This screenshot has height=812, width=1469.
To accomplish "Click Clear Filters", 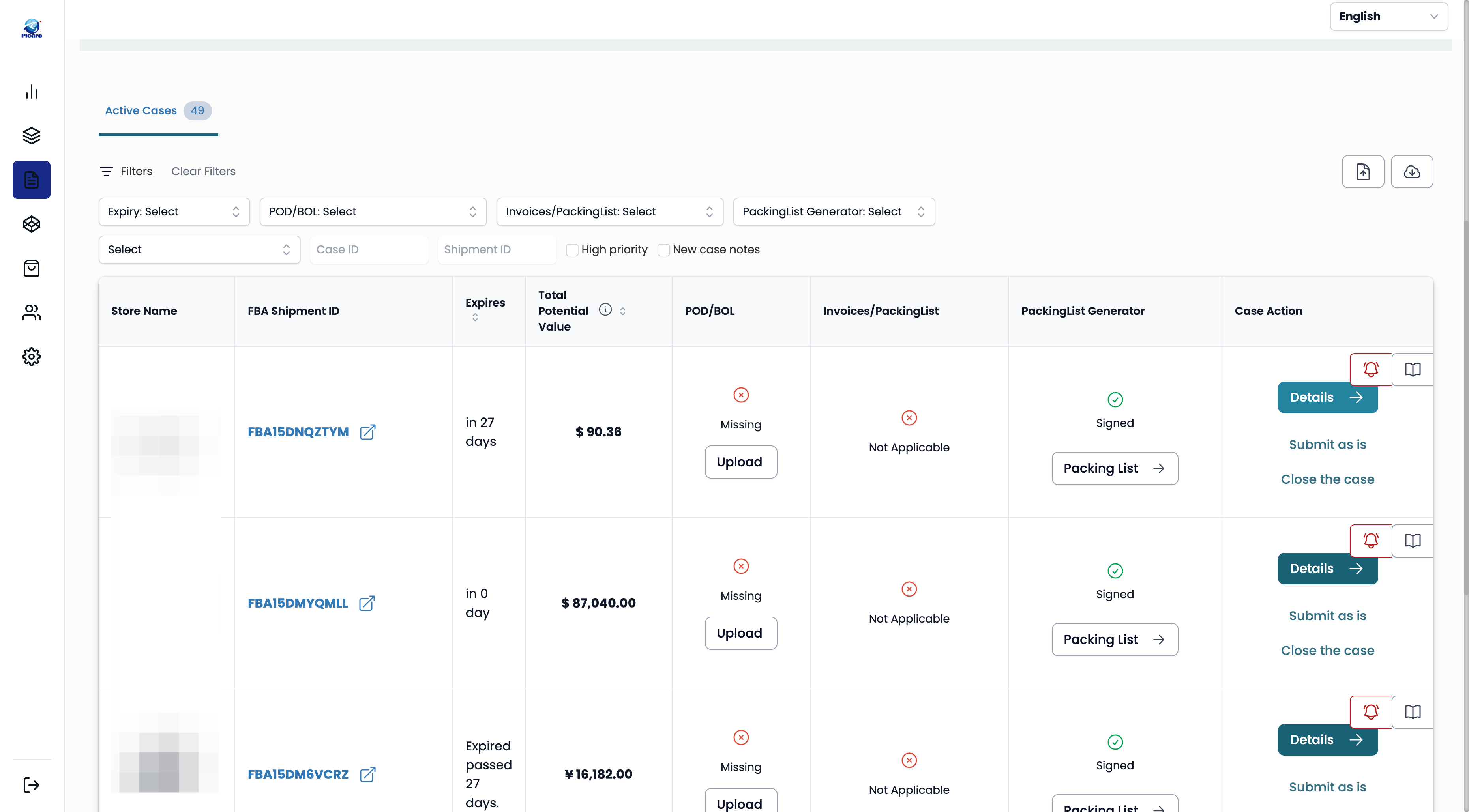I will [203, 171].
